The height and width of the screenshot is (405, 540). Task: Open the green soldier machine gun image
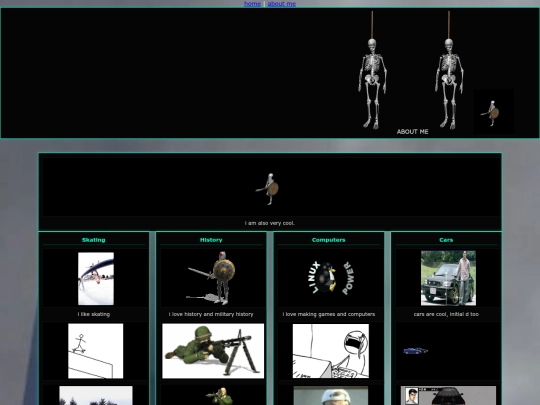coord(213,351)
